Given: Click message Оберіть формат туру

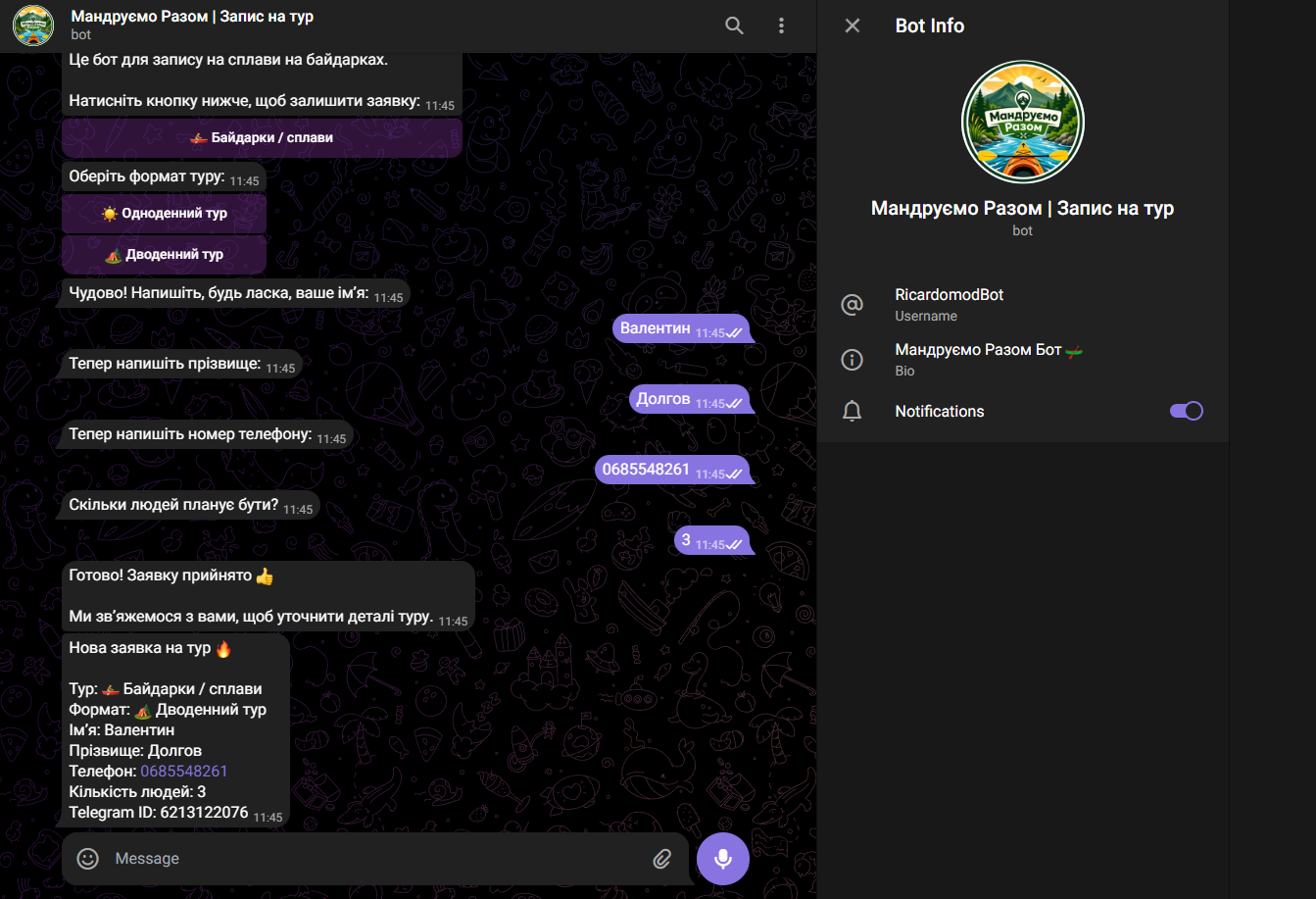Looking at the screenshot, I should pyautogui.click(x=164, y=177).
